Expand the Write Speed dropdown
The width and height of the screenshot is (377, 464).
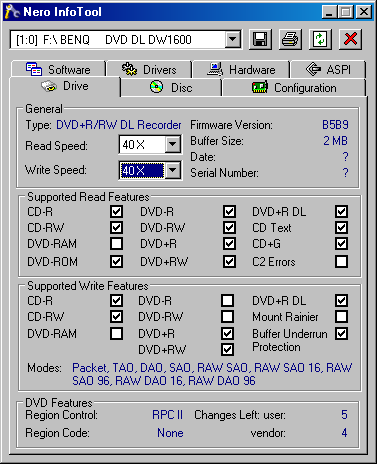pos(173,170)
